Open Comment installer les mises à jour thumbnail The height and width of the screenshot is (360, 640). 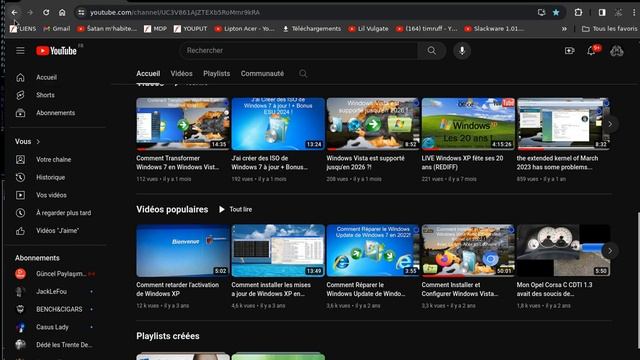coord(278,251)
